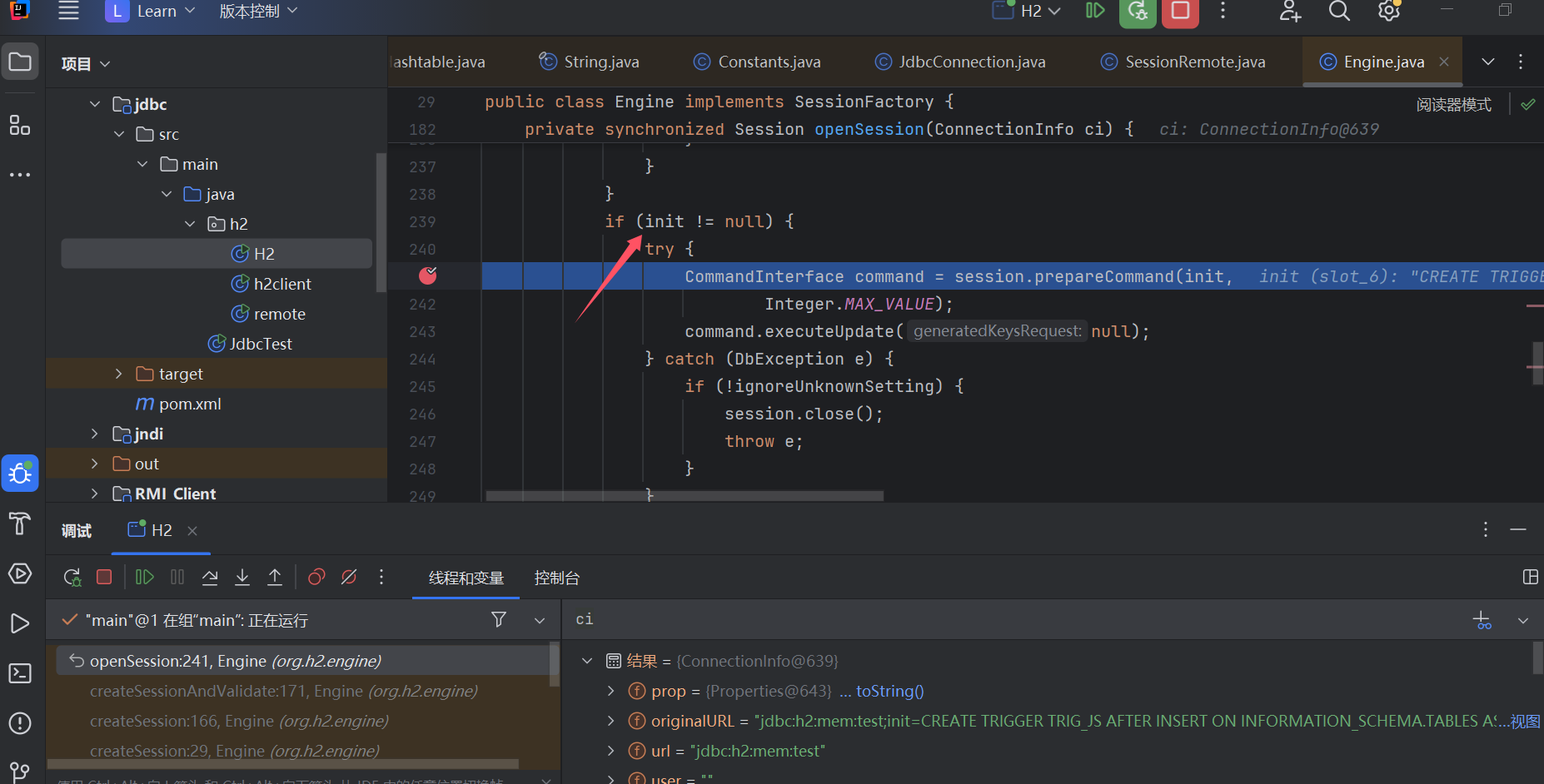The width and height of the screenshot is (1544, 784).
Task: Open the Build hammer tool window
Action: [20, 523]
